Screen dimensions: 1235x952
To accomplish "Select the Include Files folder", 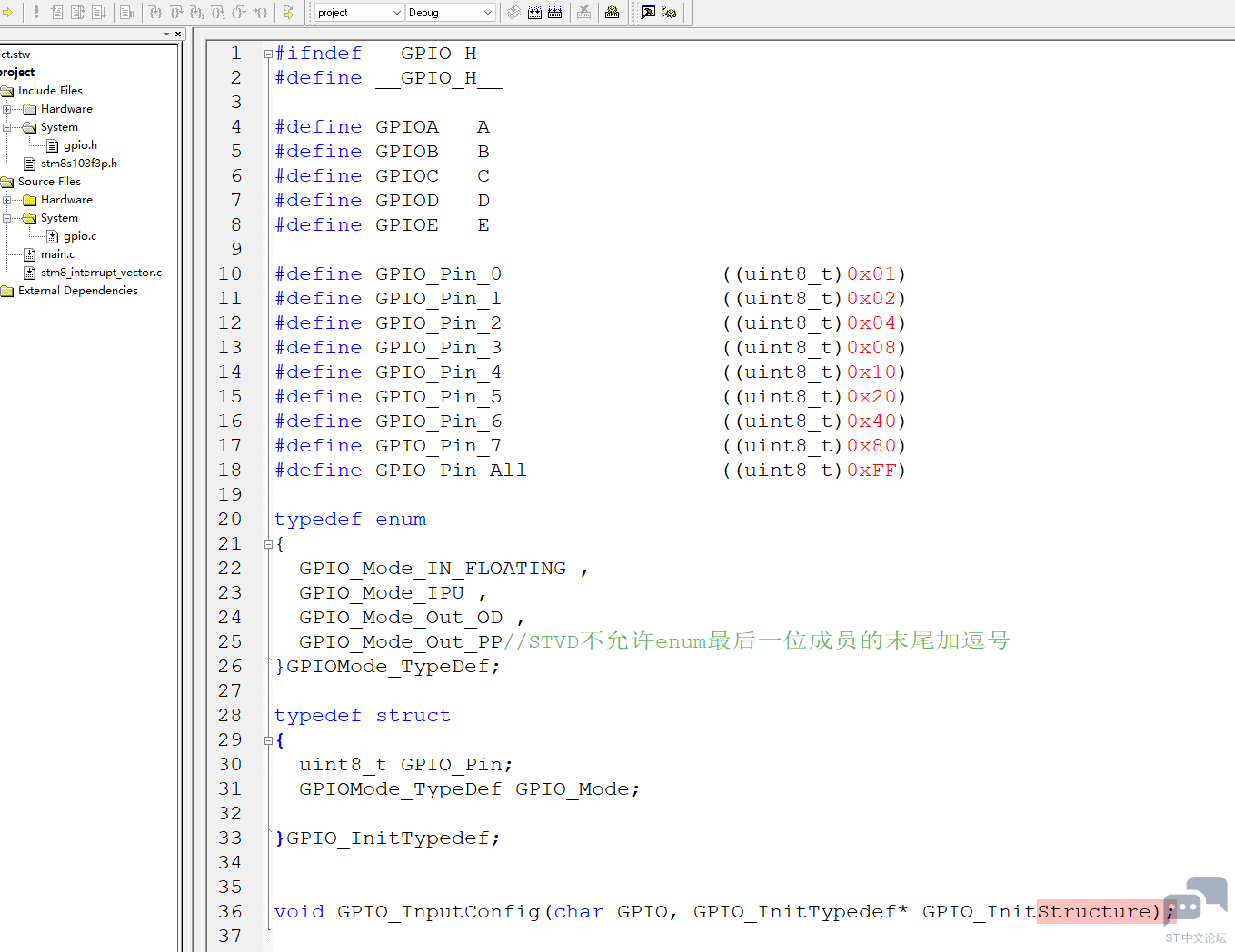I will 50,91.
